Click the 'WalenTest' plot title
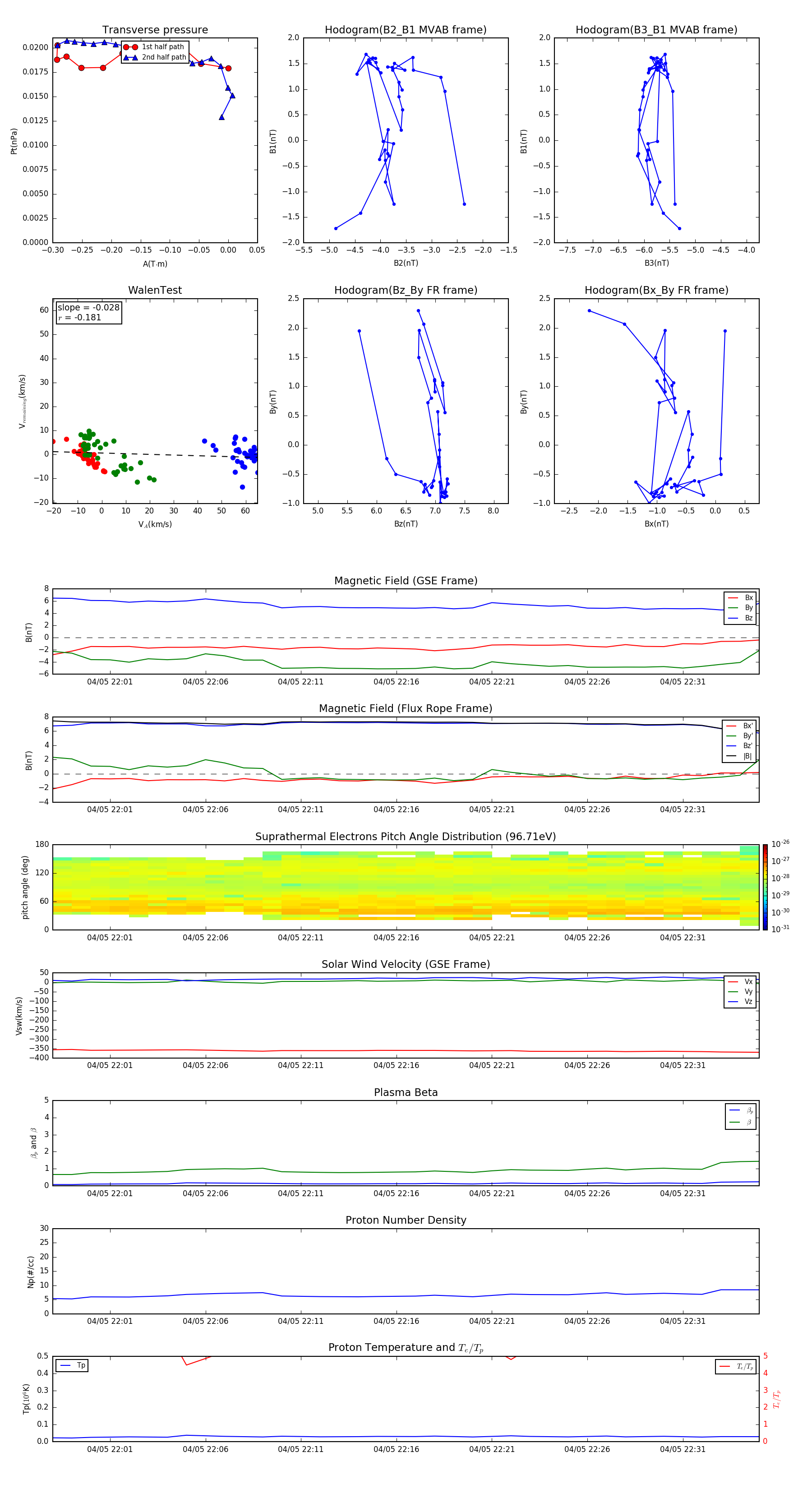The width and height of the screenshot is (812, 1489). 155,290
